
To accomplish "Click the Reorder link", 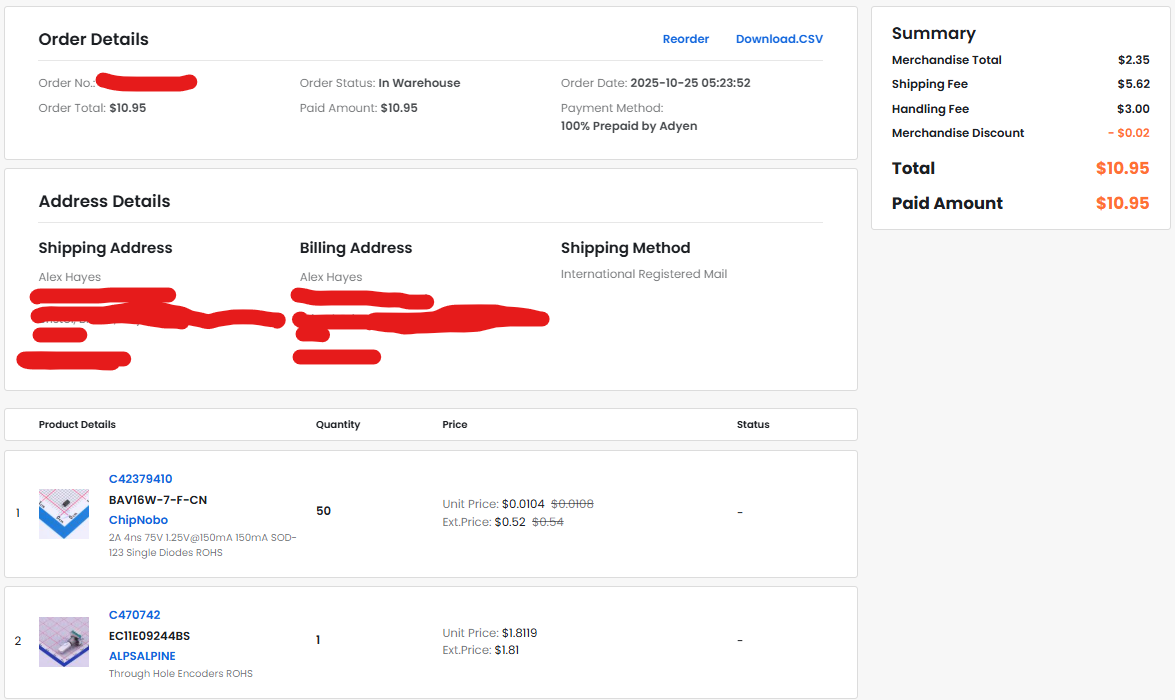I will [x=685, y=39].
